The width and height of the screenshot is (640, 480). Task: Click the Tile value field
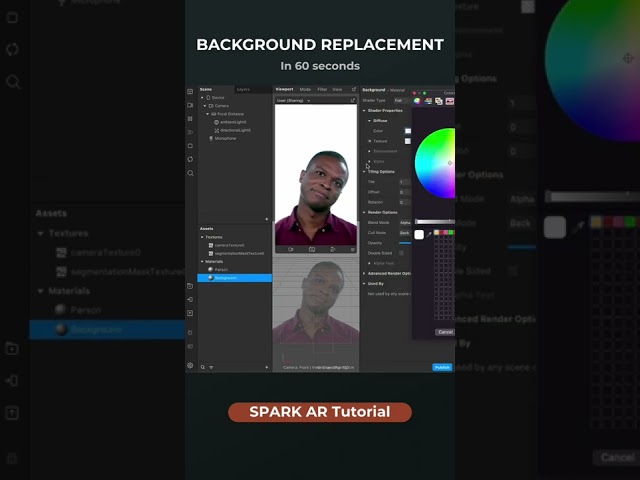[x=405, y=182]
